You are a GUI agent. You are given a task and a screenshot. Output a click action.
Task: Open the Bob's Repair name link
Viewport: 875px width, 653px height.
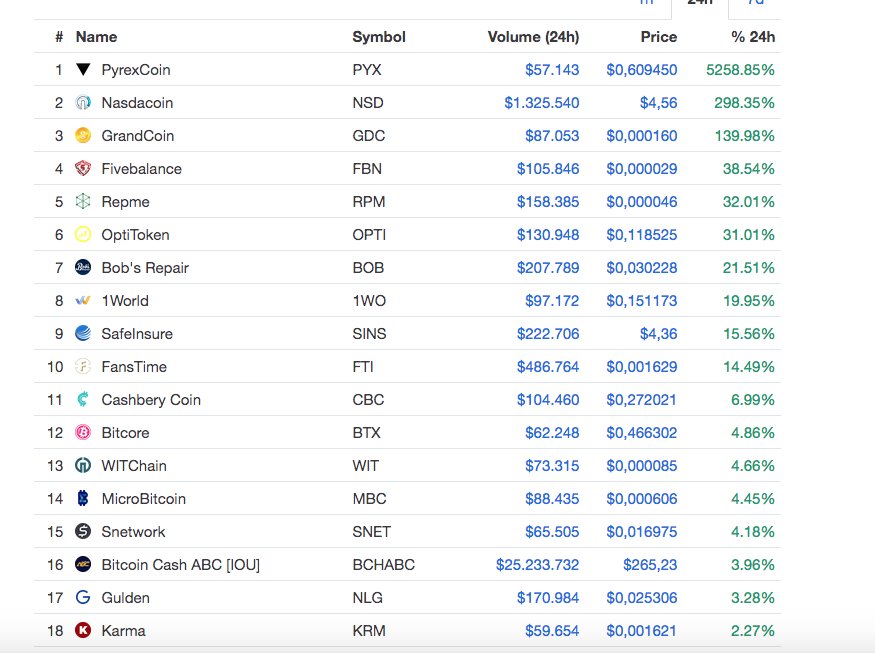(145, 268)
